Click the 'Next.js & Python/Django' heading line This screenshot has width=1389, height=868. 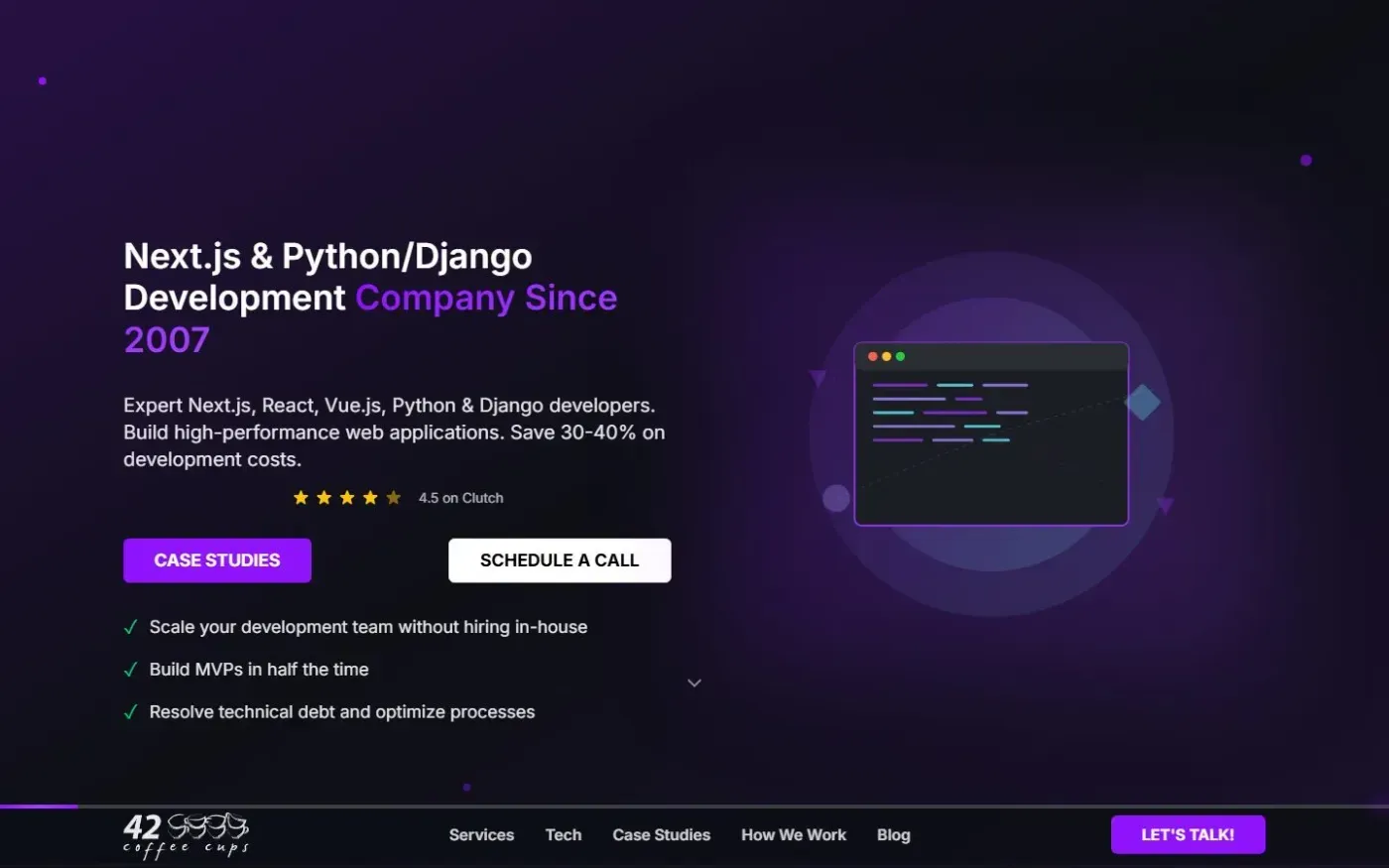[327, 256]
